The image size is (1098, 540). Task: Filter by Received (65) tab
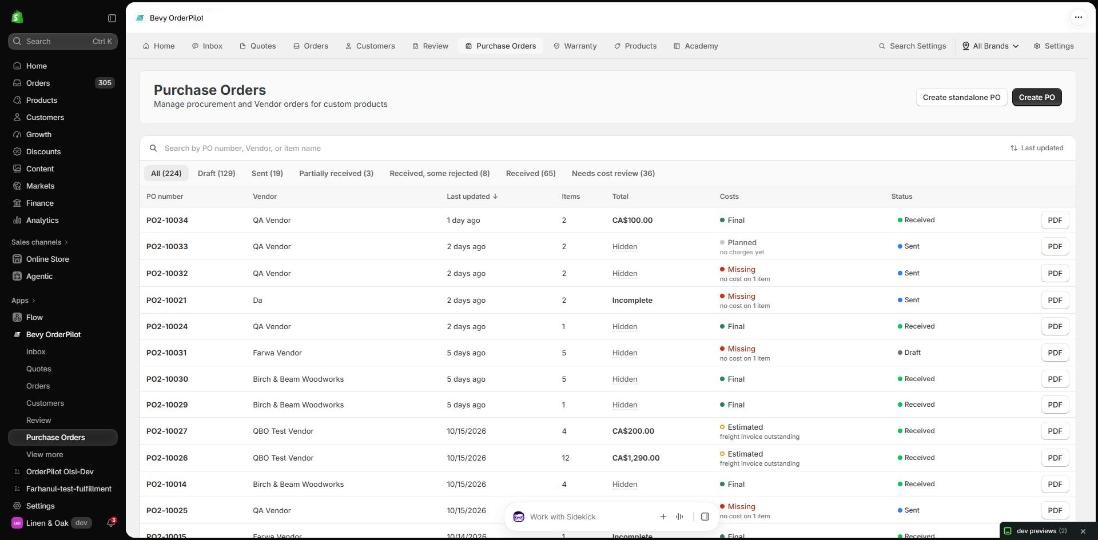(x=531, y=174)
